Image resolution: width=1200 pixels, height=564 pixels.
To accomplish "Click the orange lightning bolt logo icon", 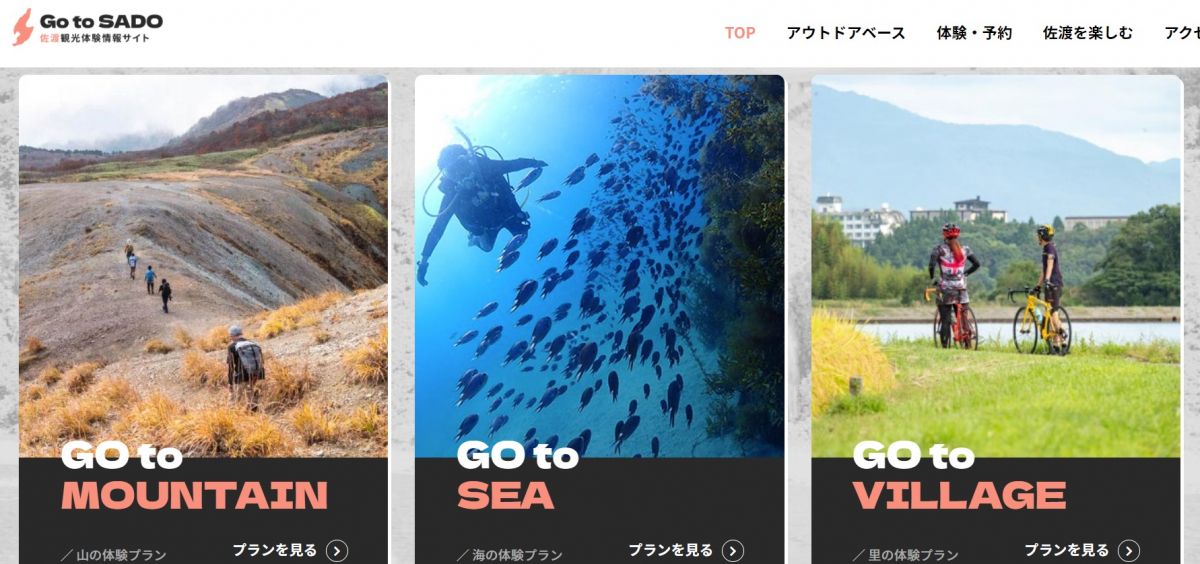I will click(x=22, y=27).
